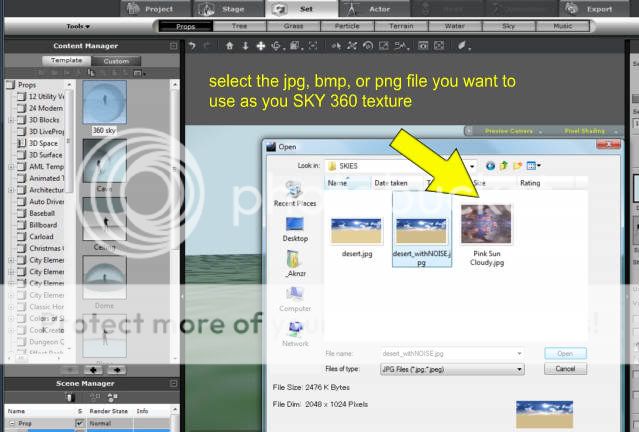Switch to the Export tab
Screen dimensions: 639x432
click(592, 9)
